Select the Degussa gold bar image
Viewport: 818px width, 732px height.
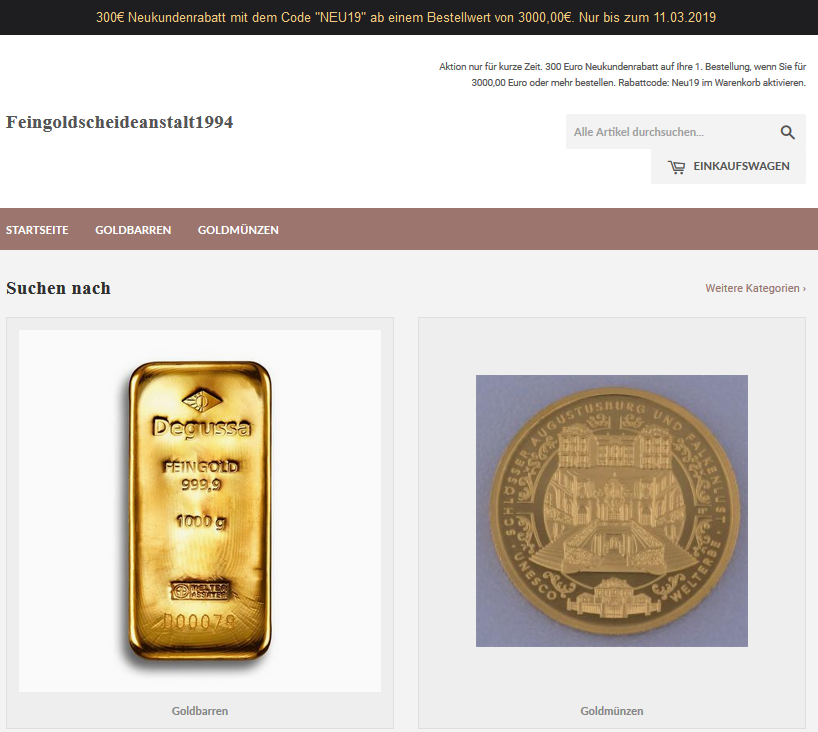click(x=200, y=511)
